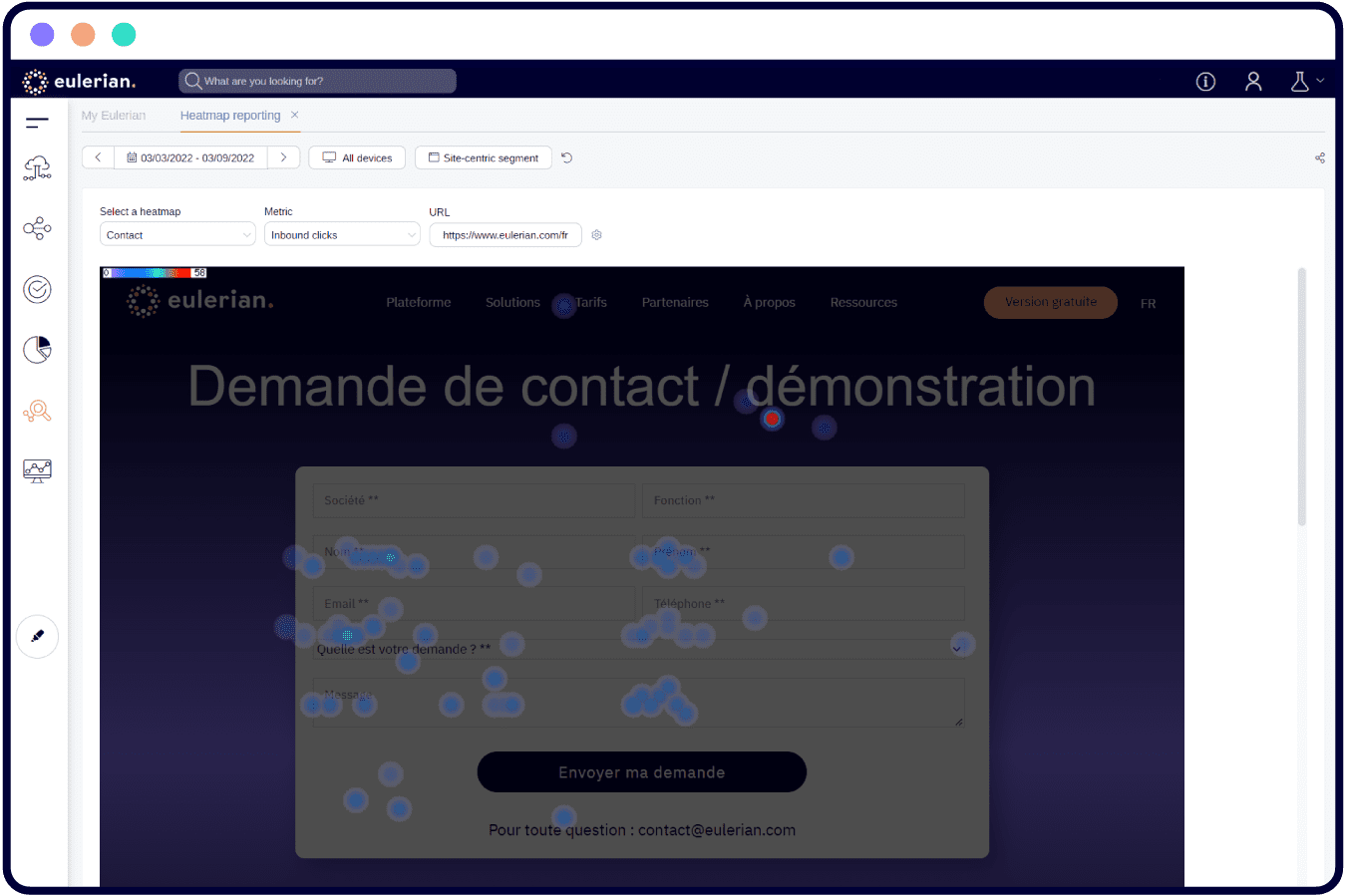Click the heatmap color scale legend
This screenshot has width=1346, height=896.
tap(155, 272)
